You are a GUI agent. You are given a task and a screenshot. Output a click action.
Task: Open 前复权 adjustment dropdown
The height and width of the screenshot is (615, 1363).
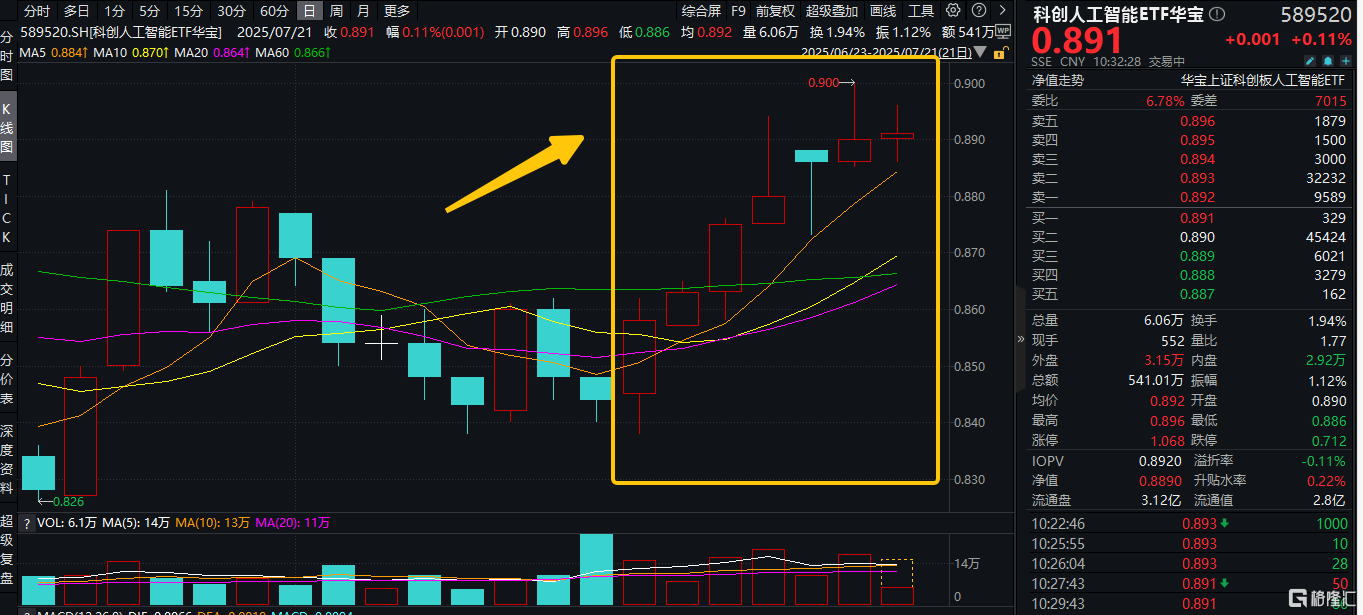(x=775, y=11)
